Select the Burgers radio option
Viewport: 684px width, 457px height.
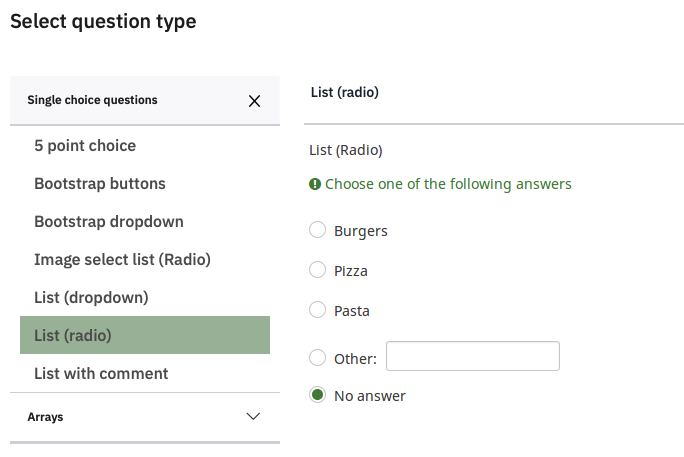tap(318, 230)
